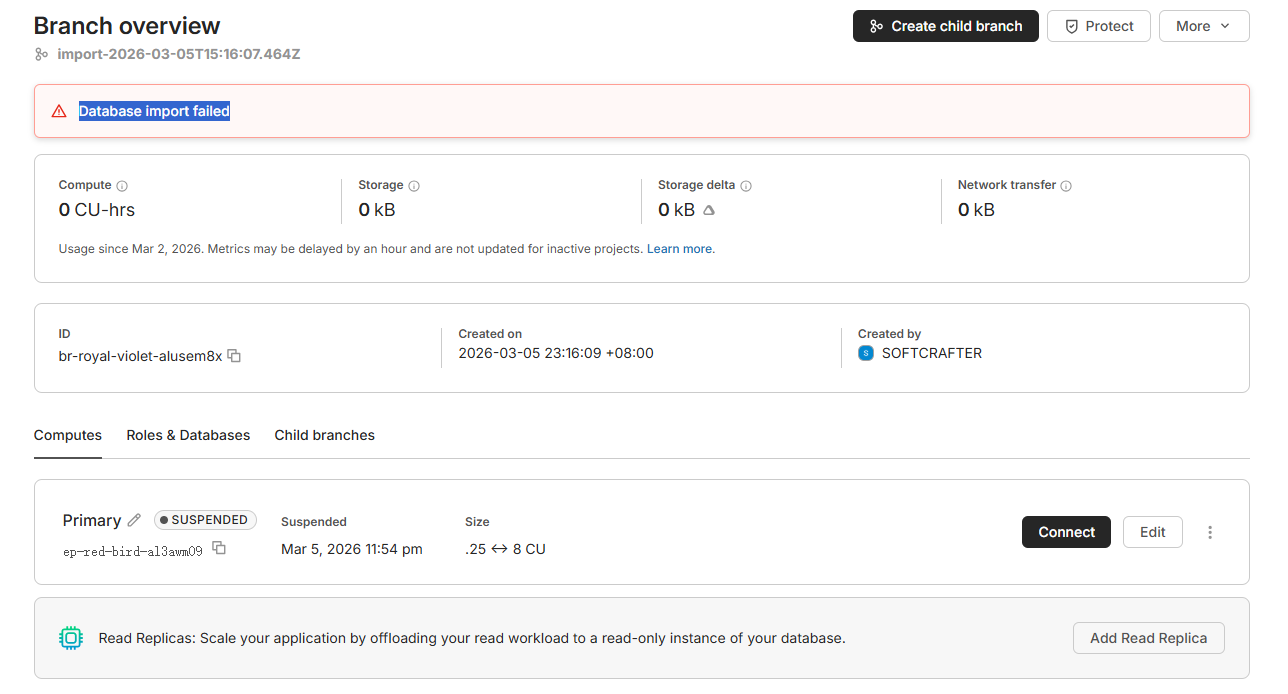Viewport: 1288px width, 694px height.
Task: Follow the Learn more link
Action: click(x=680, y=248)
